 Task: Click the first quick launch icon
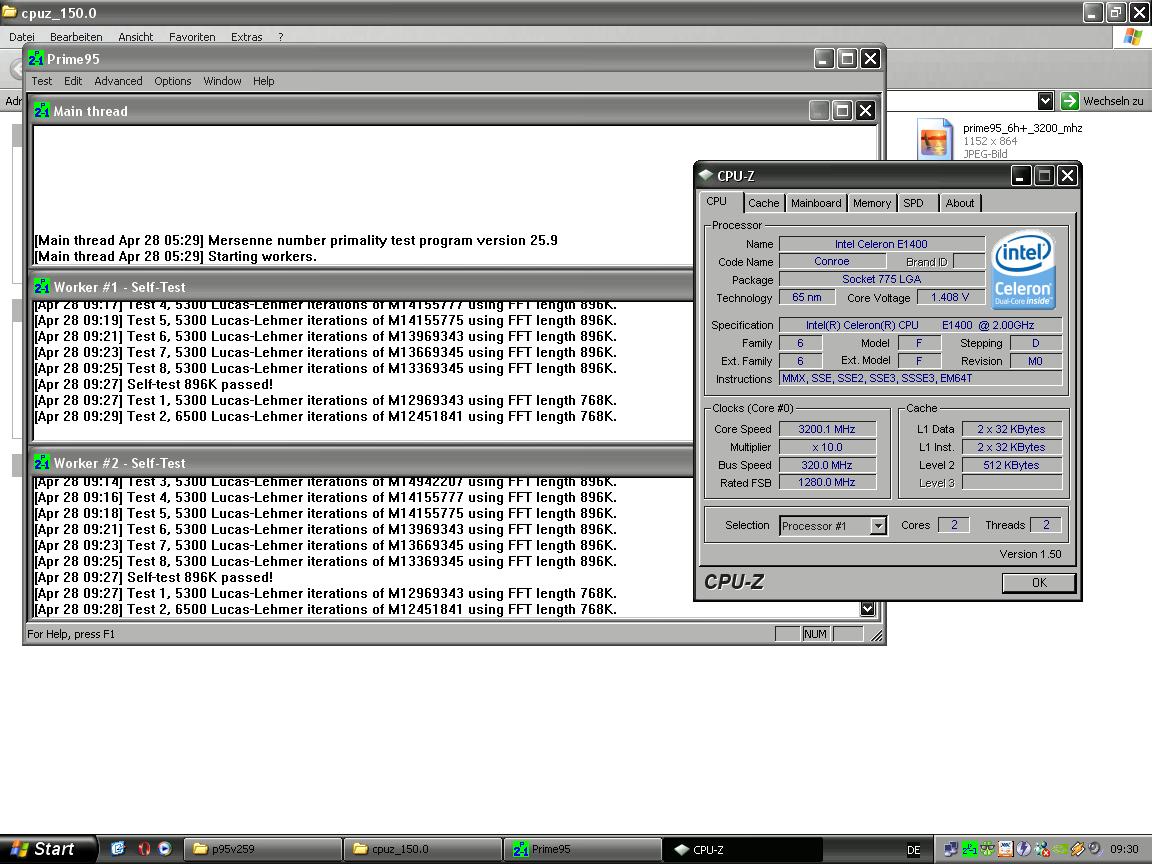click(x=118, y=849)
